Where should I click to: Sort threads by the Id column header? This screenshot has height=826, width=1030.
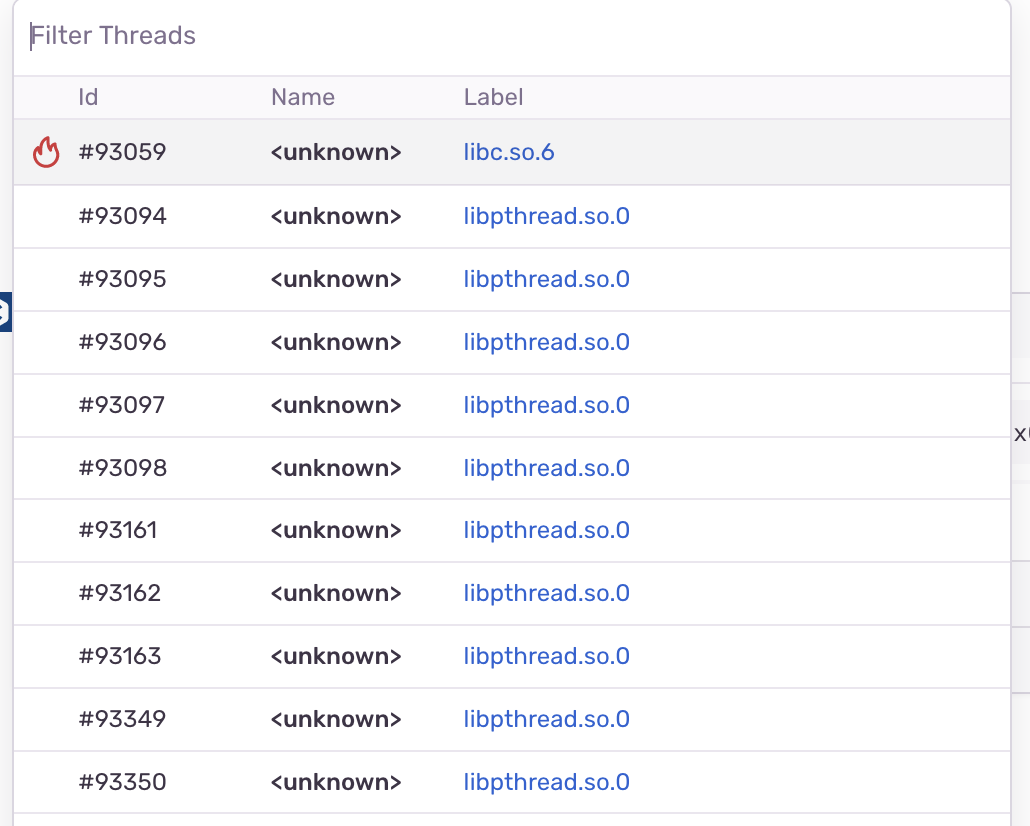pos(88,97)
